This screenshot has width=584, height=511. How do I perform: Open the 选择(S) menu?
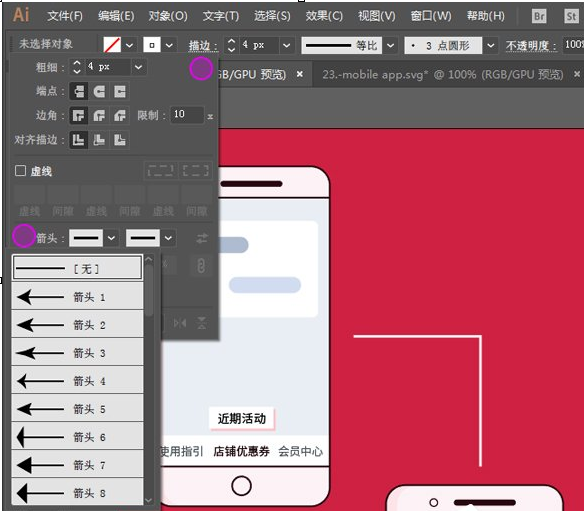272,16
